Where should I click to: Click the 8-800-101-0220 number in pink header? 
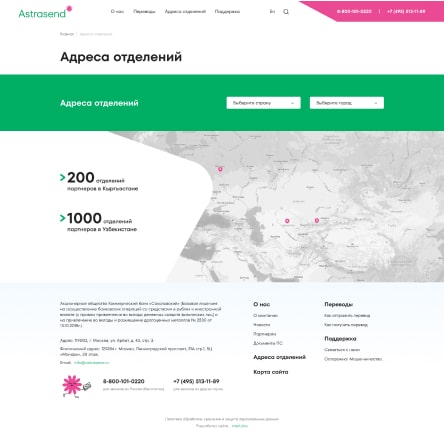click(354, 11)
